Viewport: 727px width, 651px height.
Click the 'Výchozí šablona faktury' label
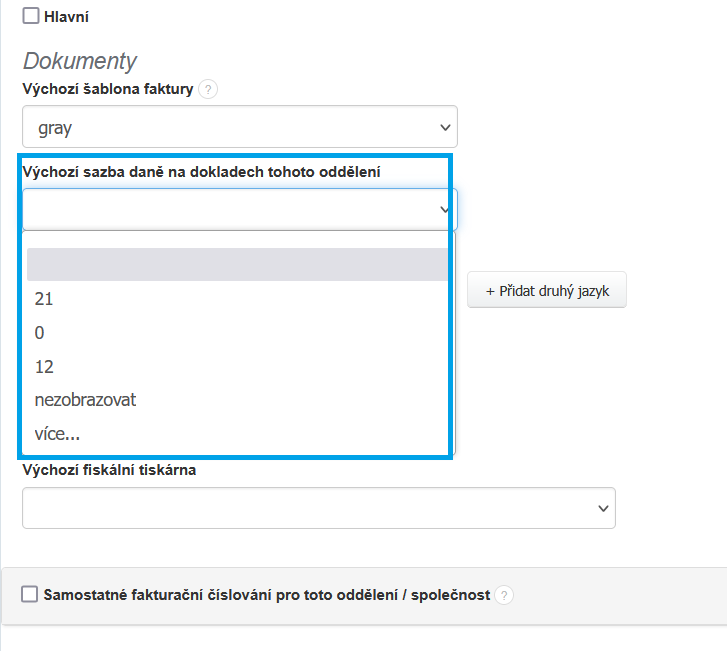[106, 90]
